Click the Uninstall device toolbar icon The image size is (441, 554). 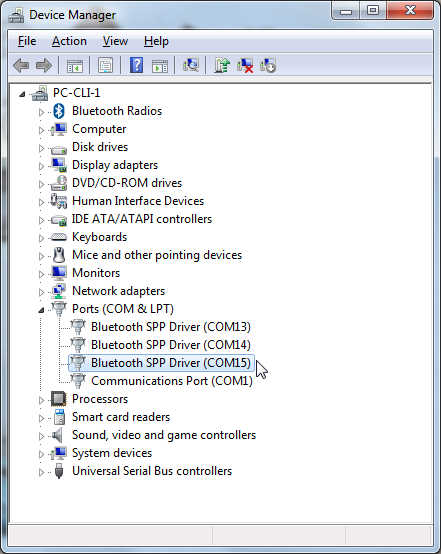[x=245, y=65]
